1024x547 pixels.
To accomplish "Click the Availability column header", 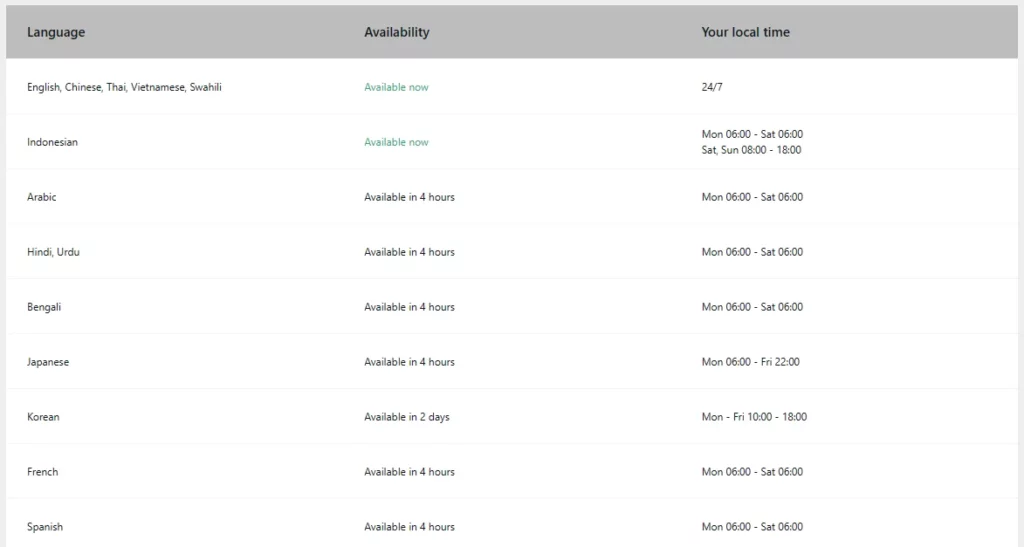I will pyautogui.click(x=397, y=32).
